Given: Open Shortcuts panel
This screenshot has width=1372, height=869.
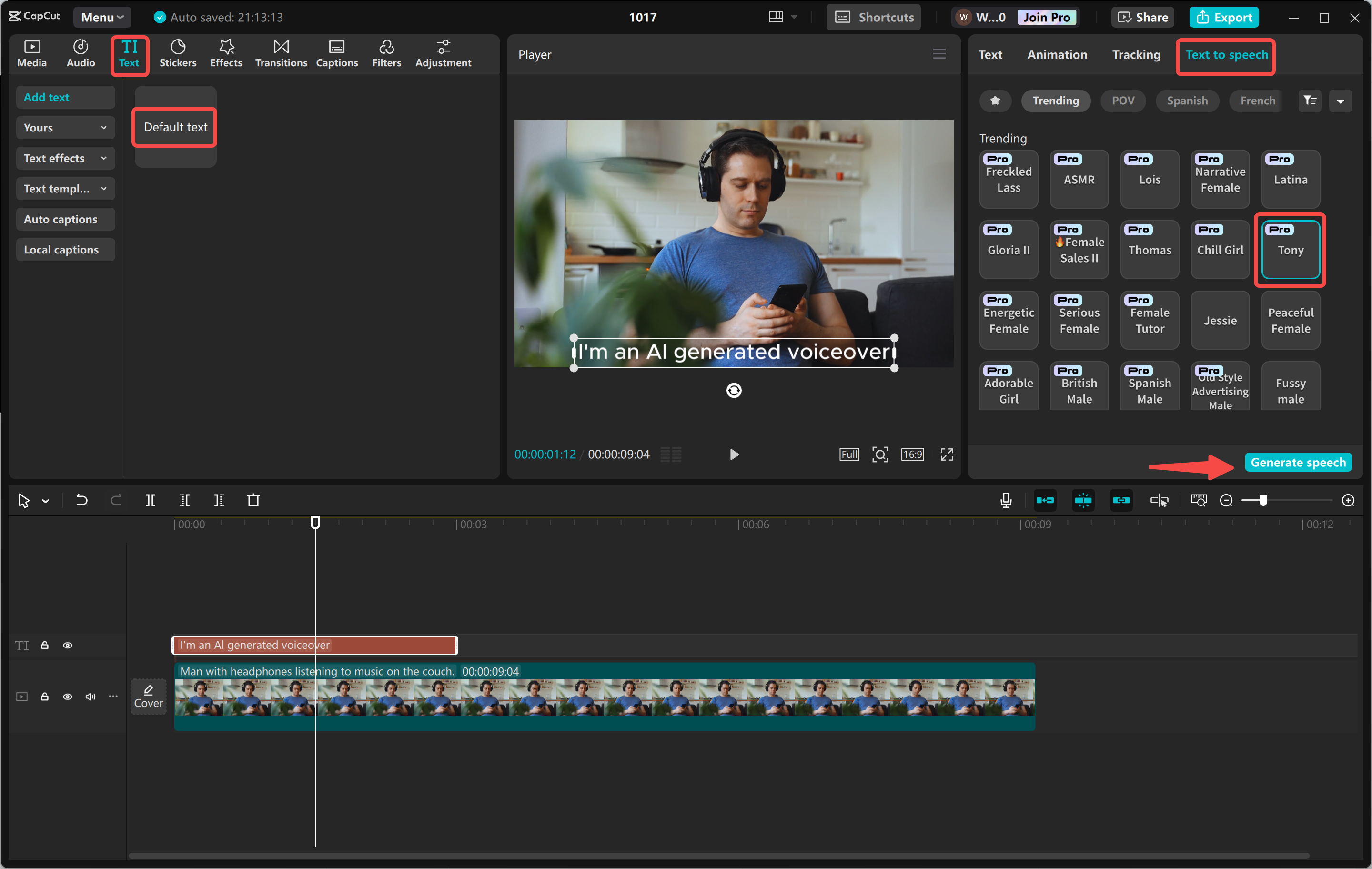Looking at the screenshot, I should tap(874, 17).
